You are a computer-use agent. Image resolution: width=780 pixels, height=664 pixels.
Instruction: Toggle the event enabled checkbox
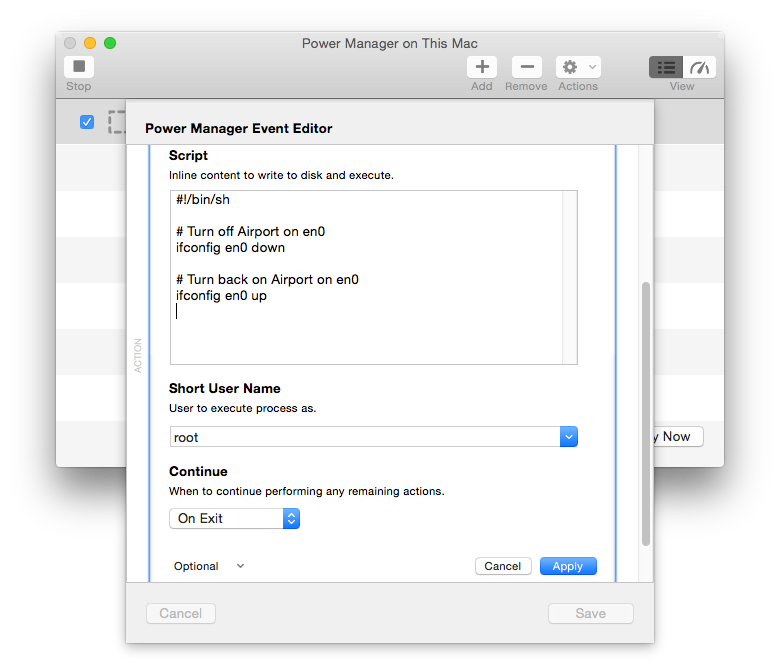[x=87, y=122]
